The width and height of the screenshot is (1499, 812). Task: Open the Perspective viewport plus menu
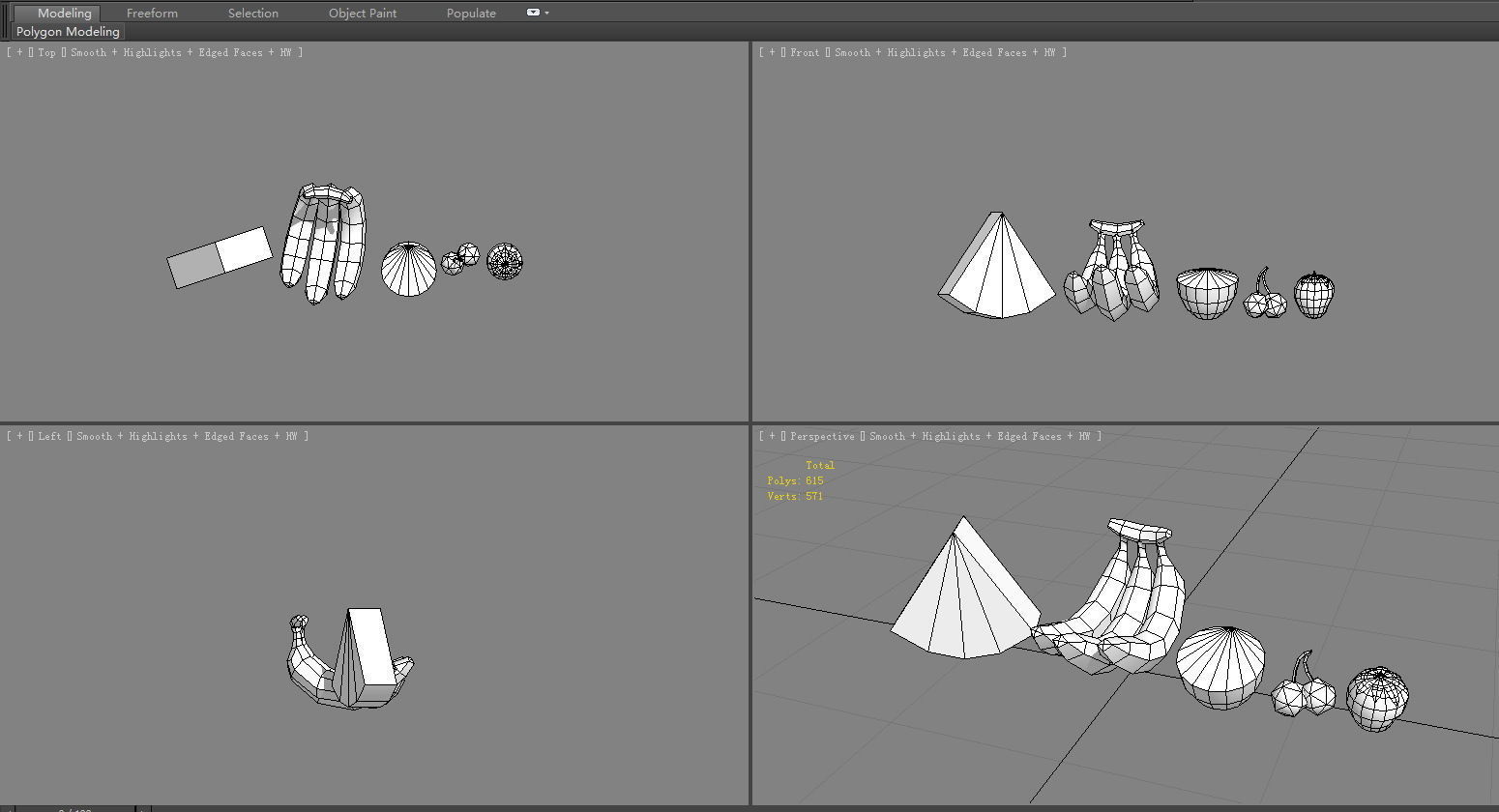[x=772, y=437]
